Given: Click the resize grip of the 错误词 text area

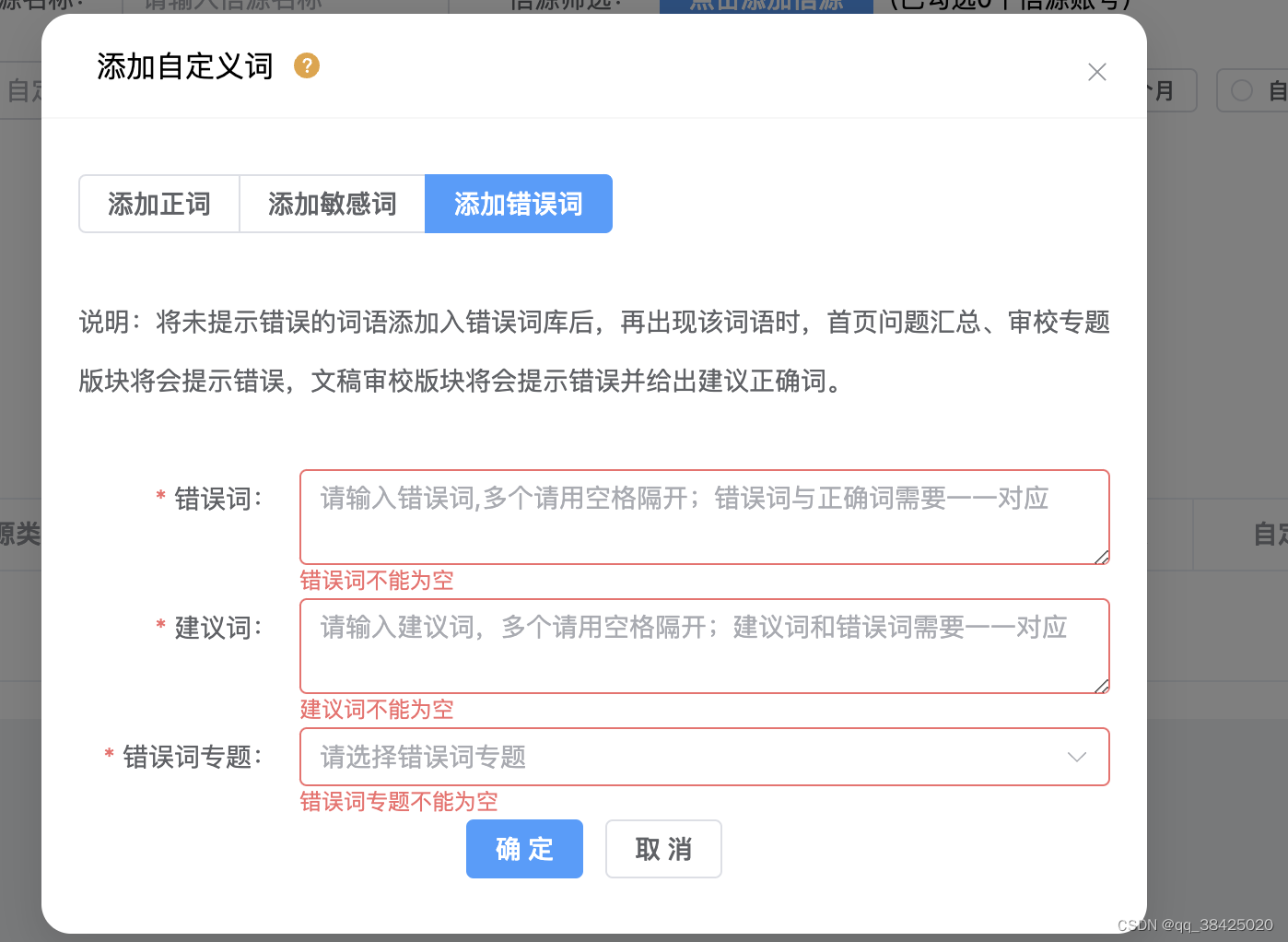Looking at the screenshot, I should click(x=1102, y=556).
